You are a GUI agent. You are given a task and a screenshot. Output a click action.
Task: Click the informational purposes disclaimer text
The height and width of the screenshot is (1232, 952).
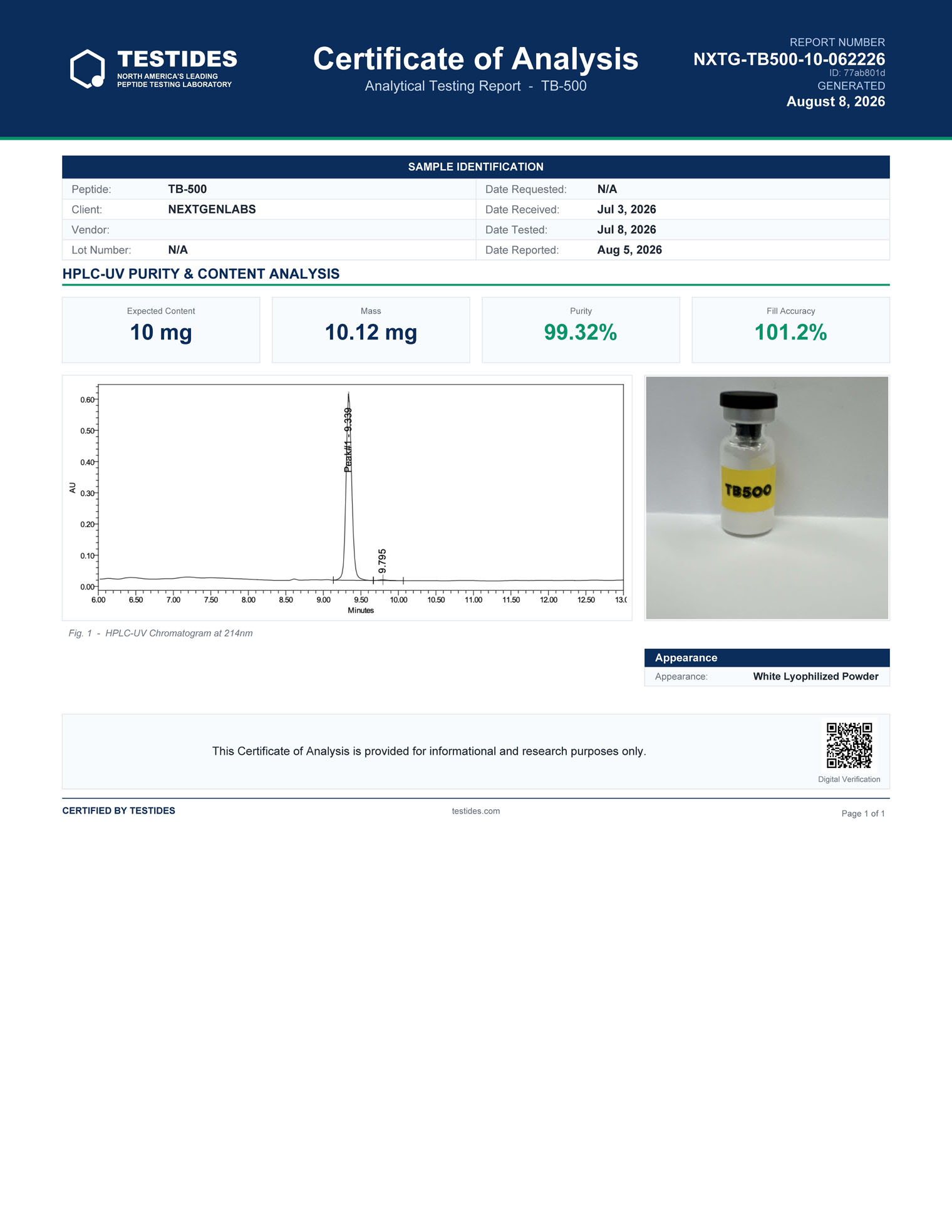click(429, 751)
